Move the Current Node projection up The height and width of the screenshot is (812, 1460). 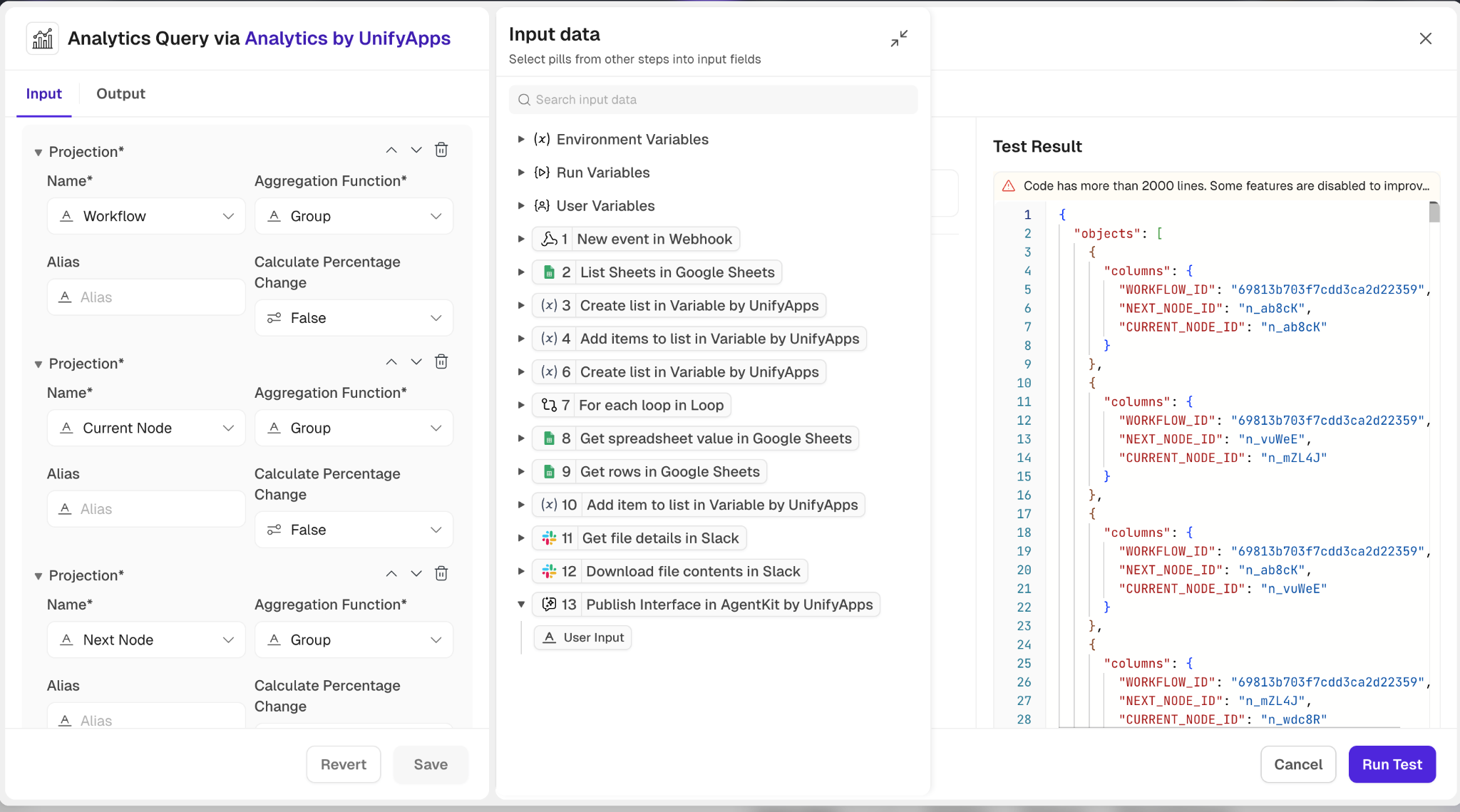(391, 361)
